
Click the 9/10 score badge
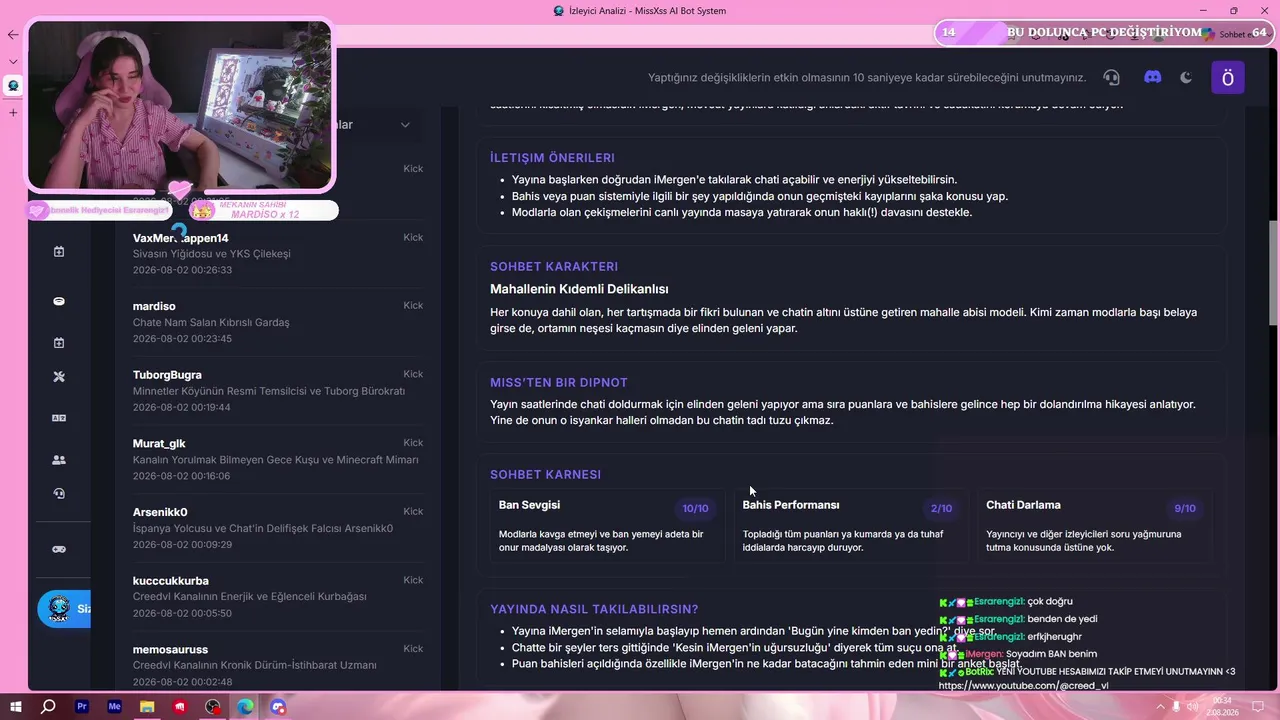pyautogui.click(x=1185, y=508)
